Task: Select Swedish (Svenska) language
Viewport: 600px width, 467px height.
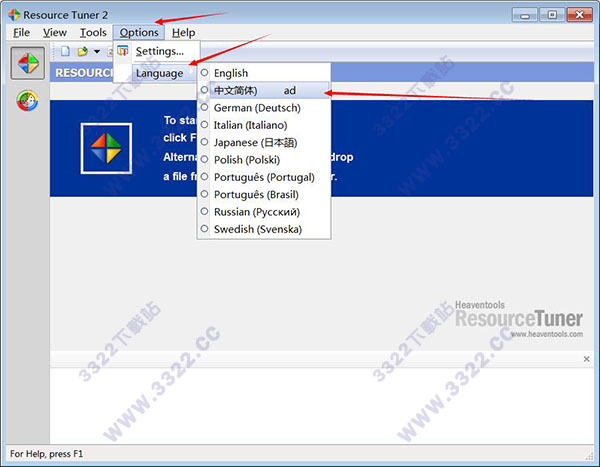Action: [264, 229]
